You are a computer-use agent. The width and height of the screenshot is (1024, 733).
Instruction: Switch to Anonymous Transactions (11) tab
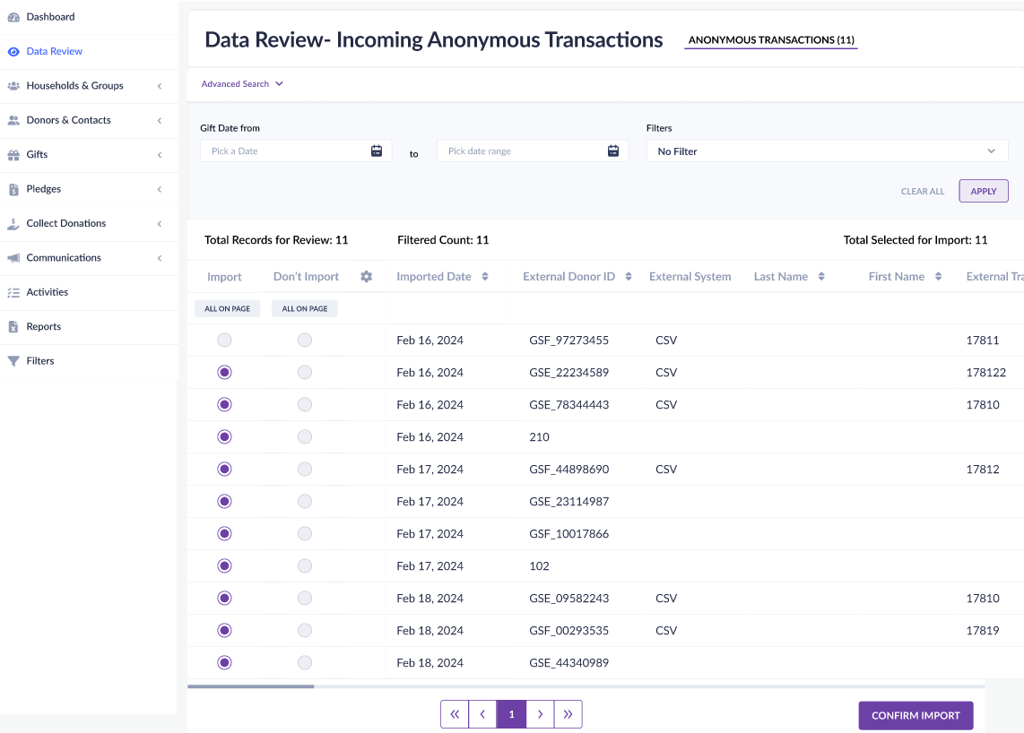coord(771,40)
